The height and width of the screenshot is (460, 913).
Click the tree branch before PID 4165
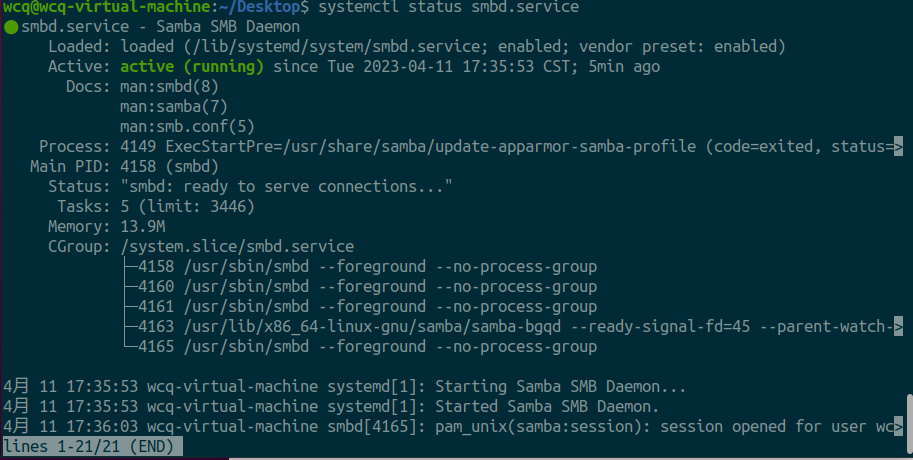tap(131, 346)
